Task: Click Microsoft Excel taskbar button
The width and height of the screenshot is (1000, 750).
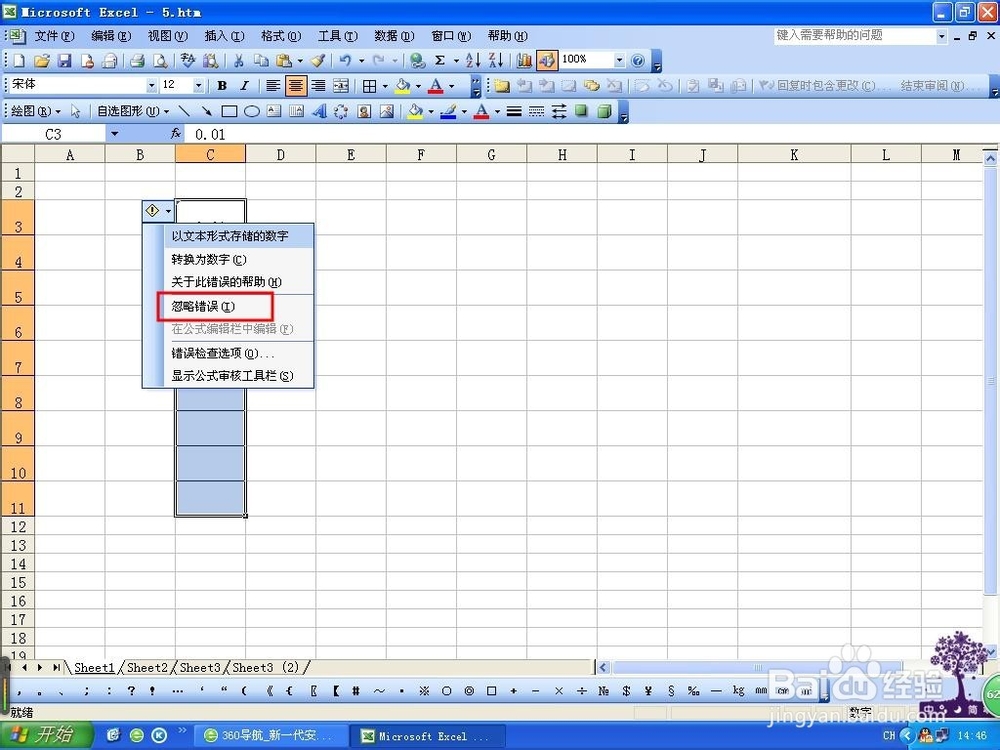Action: [x=429, y=736]
